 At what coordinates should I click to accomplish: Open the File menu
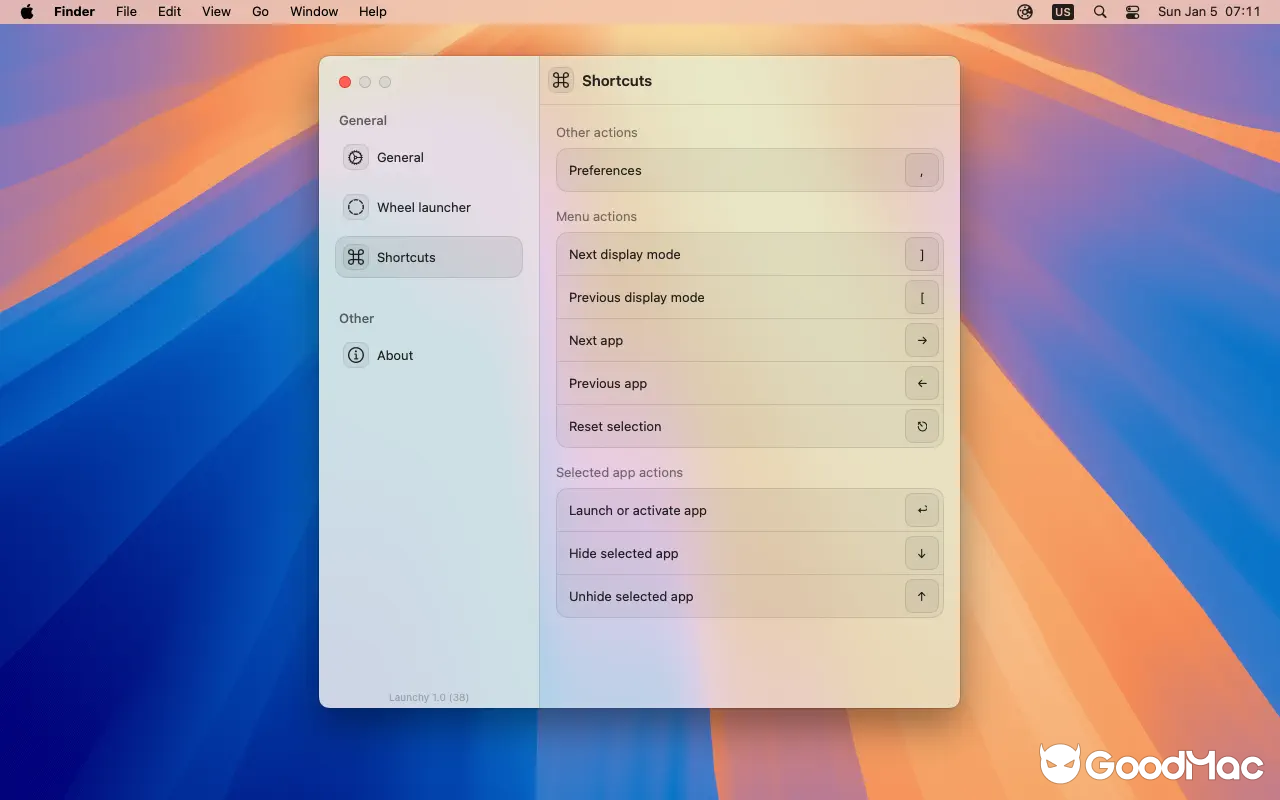tap(126, 12)
